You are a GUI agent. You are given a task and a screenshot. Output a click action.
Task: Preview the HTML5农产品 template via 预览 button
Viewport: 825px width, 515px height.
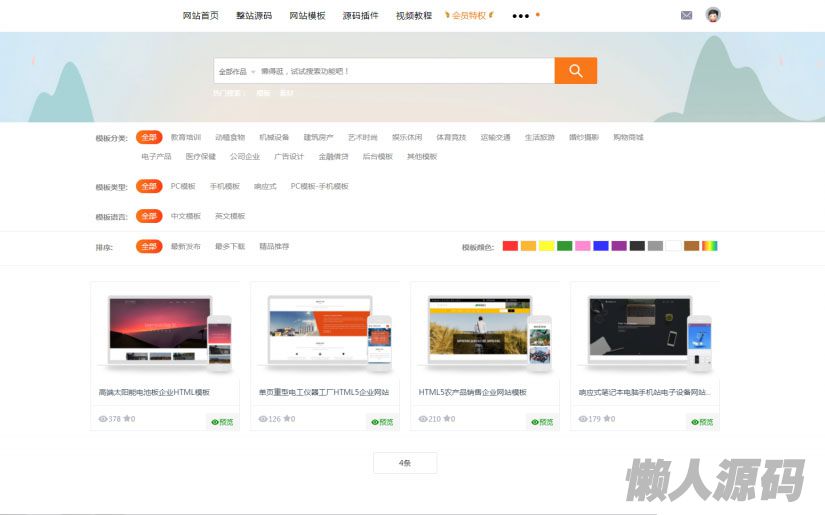(x=542, y=422)
